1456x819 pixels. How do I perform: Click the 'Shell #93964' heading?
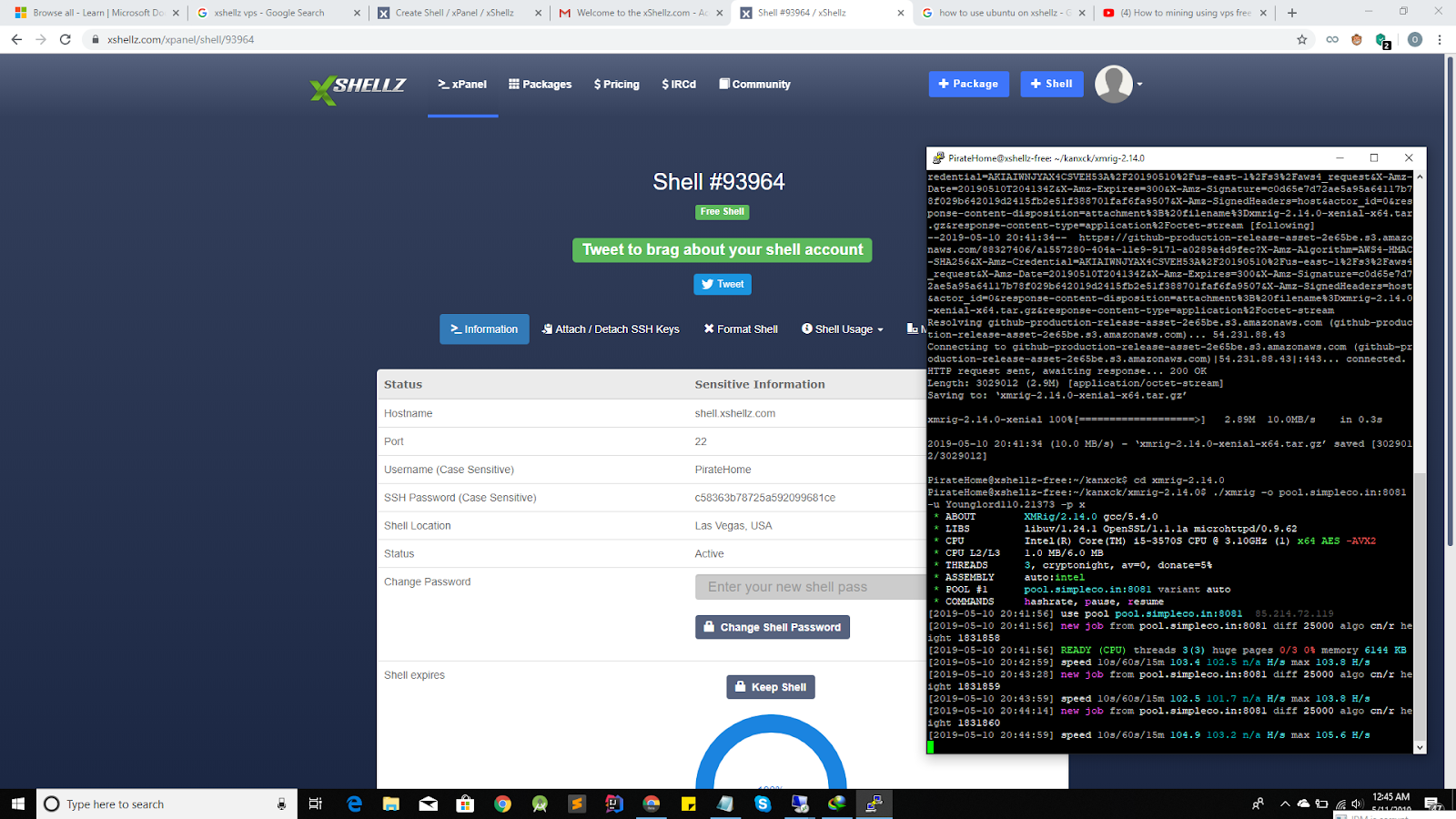coord(719,182)
